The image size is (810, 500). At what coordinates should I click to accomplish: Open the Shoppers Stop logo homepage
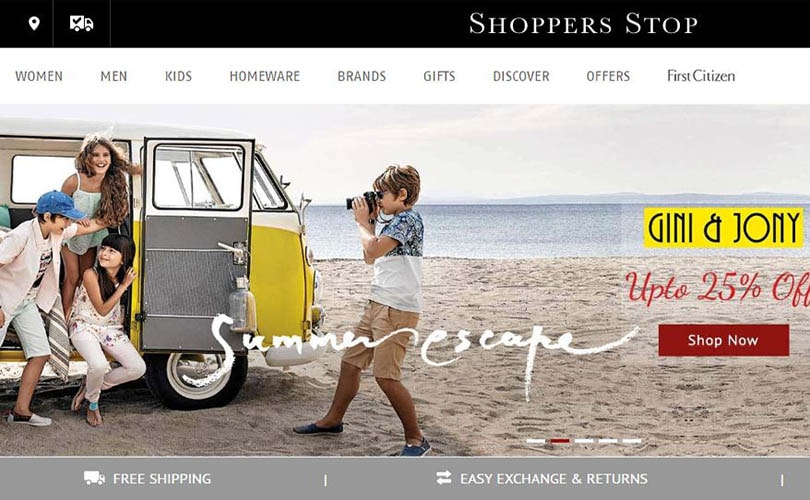[x=583, y=24]
